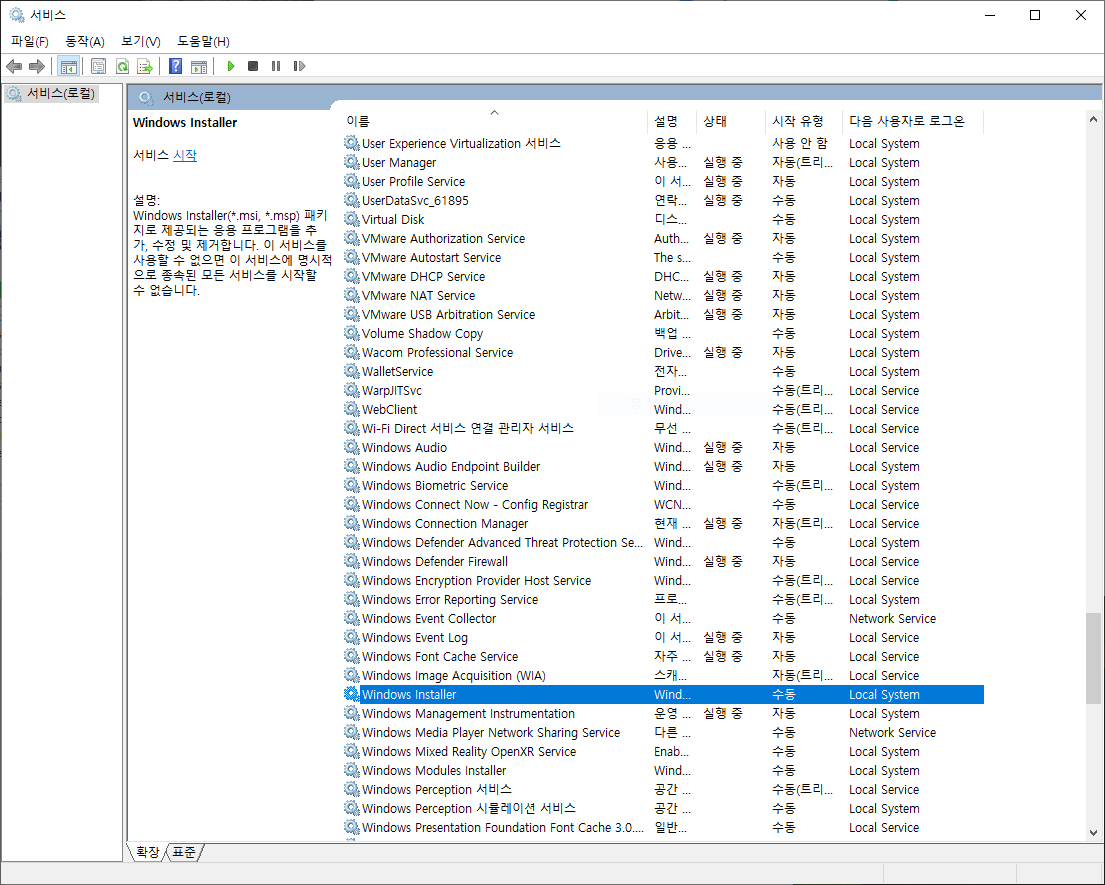This screenshot has height=885, width=1105.
Task: Click the gear icon of Volume Shadow Copy
Action: click(352, 333)
